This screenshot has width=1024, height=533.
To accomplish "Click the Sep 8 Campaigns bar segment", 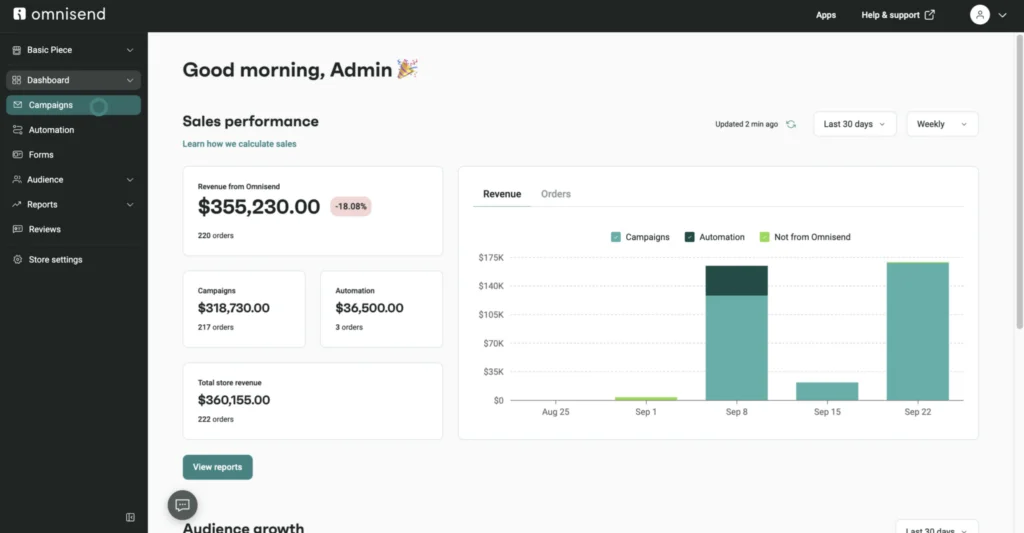I will 737,348.
